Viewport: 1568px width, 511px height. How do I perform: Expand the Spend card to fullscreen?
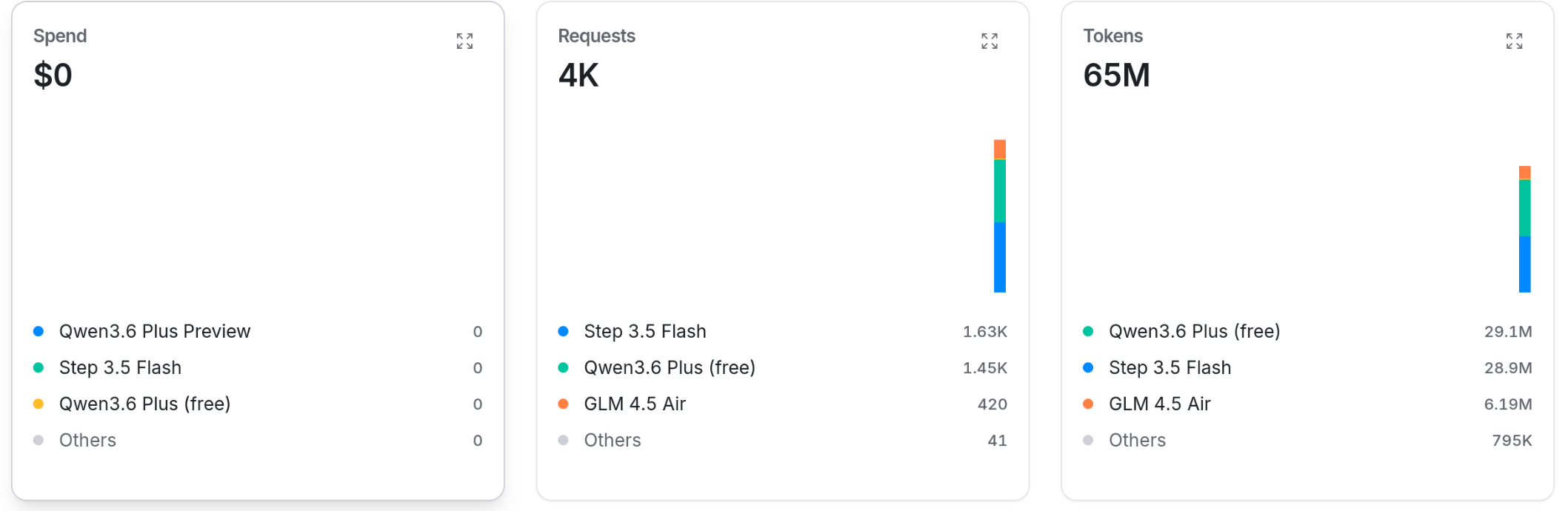(x=464, y=41)
